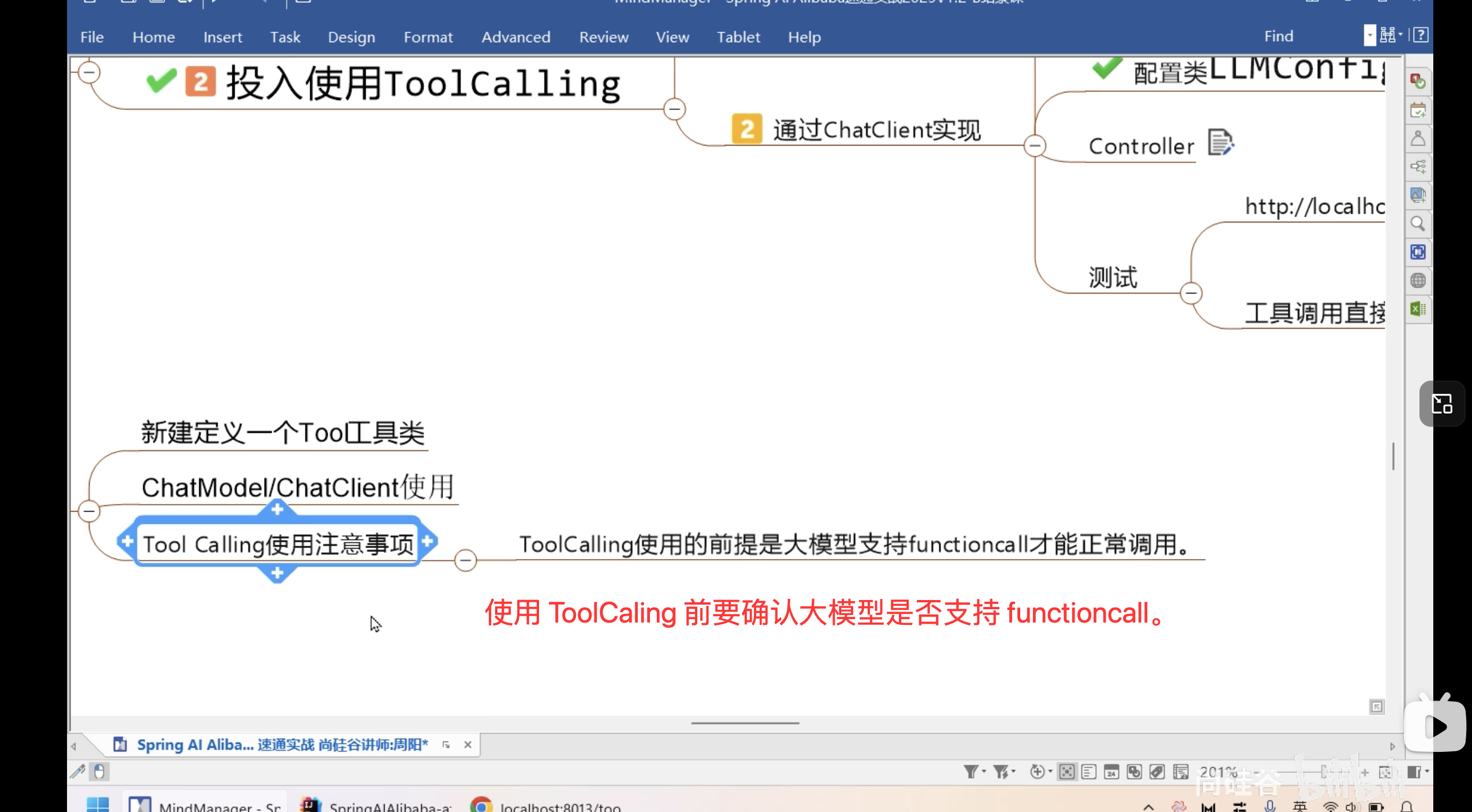Open the Advanced ribbon tab
1472x812 pixels.
coord(515,37)
